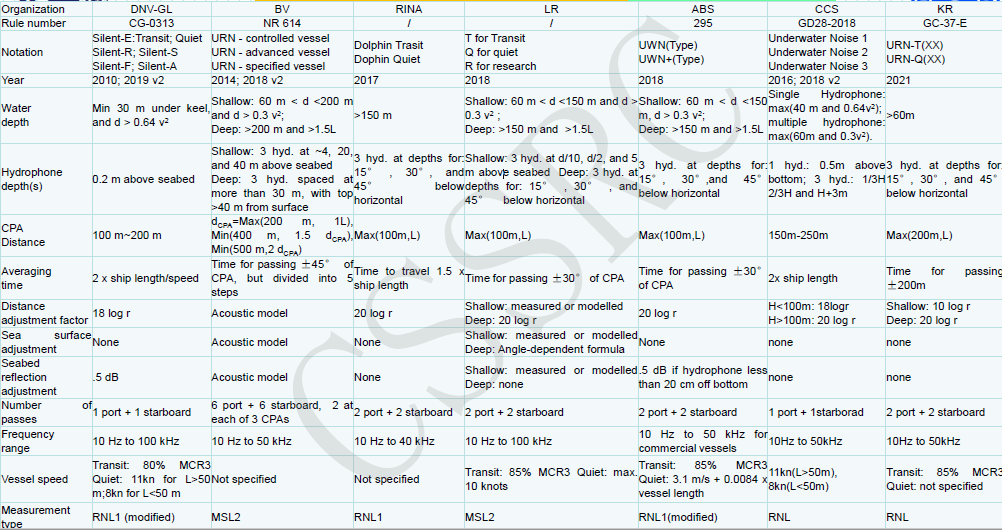Viewport: 1002px width, 530px height.
Task: Select the 6 port + 6 starboard cell
Action: point(282,412)
